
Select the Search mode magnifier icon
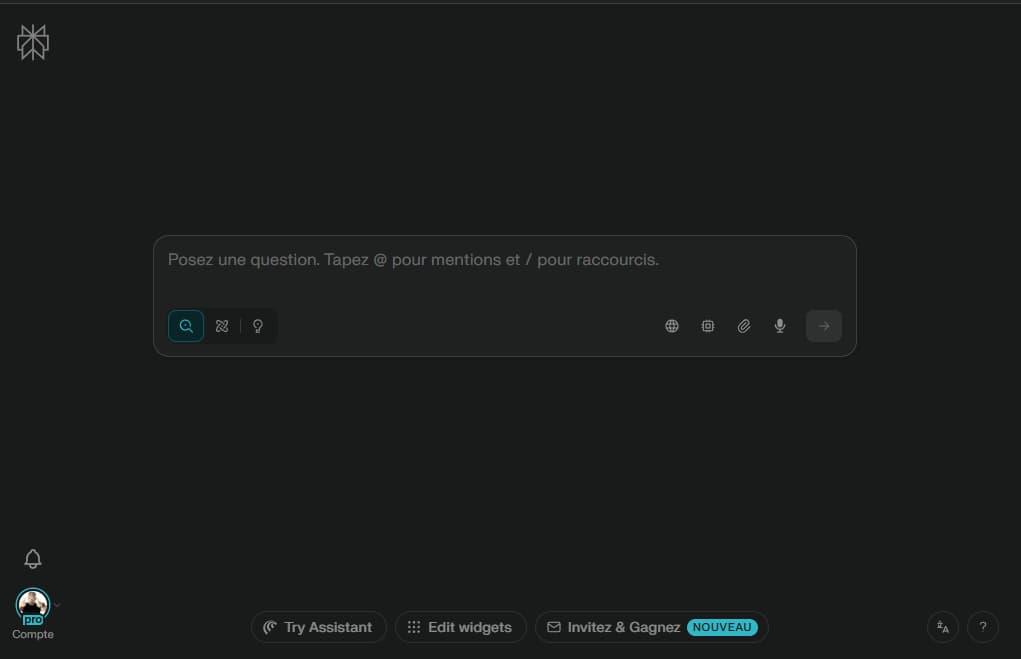click(186, 326)
